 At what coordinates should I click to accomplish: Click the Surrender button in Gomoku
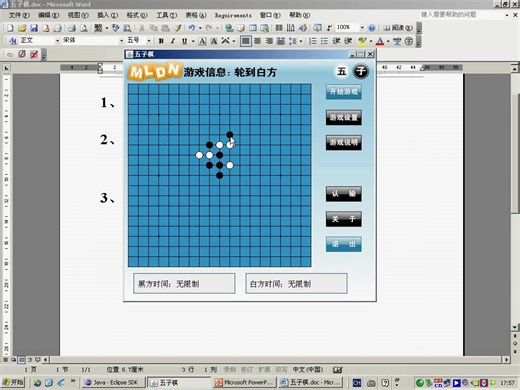coord(344,194)
